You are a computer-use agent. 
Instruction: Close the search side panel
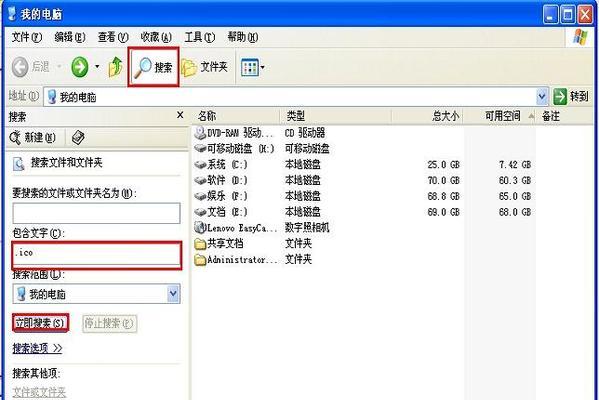(x=180, y=115)
